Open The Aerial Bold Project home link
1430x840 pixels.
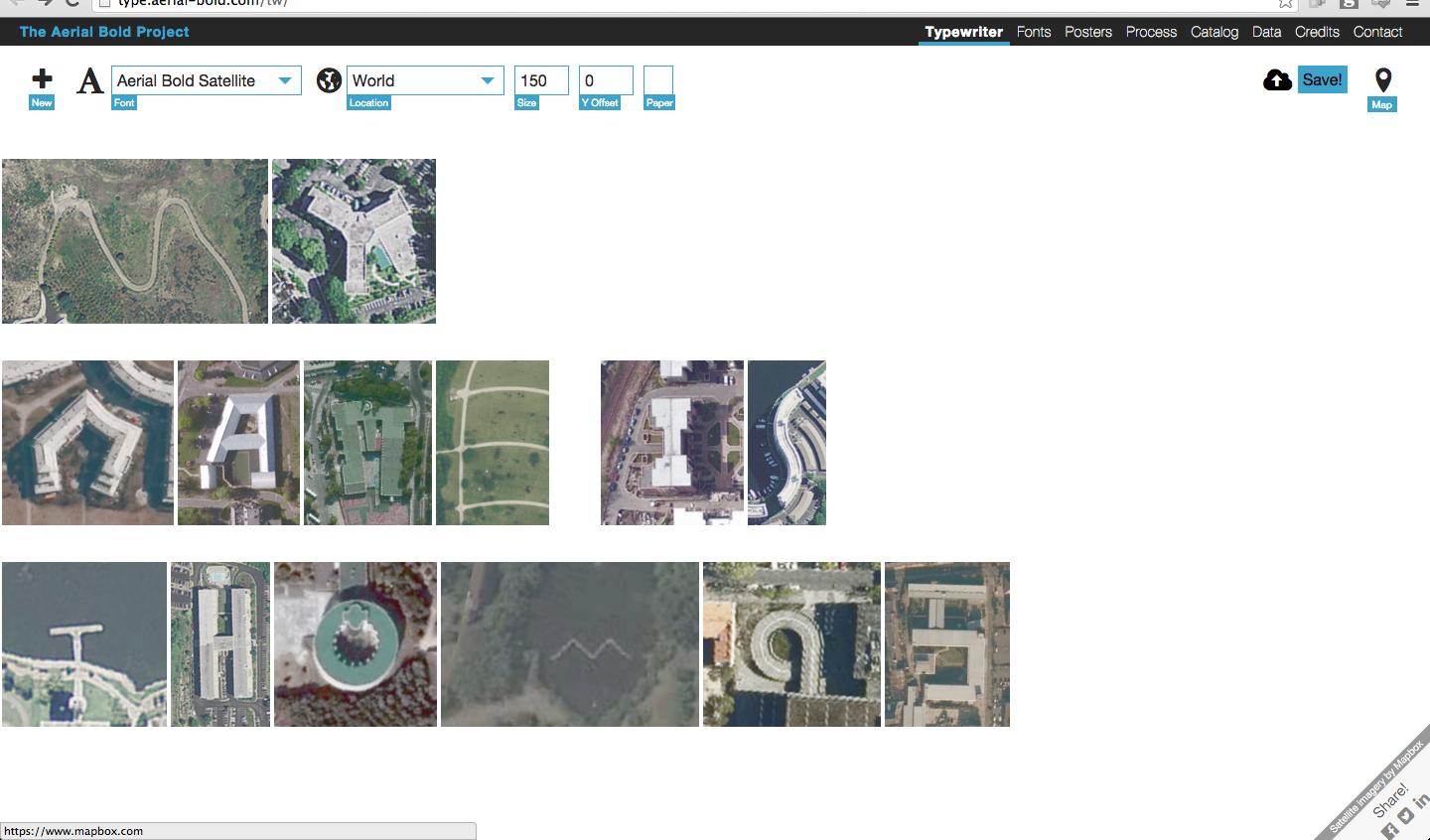click(104, 32)
